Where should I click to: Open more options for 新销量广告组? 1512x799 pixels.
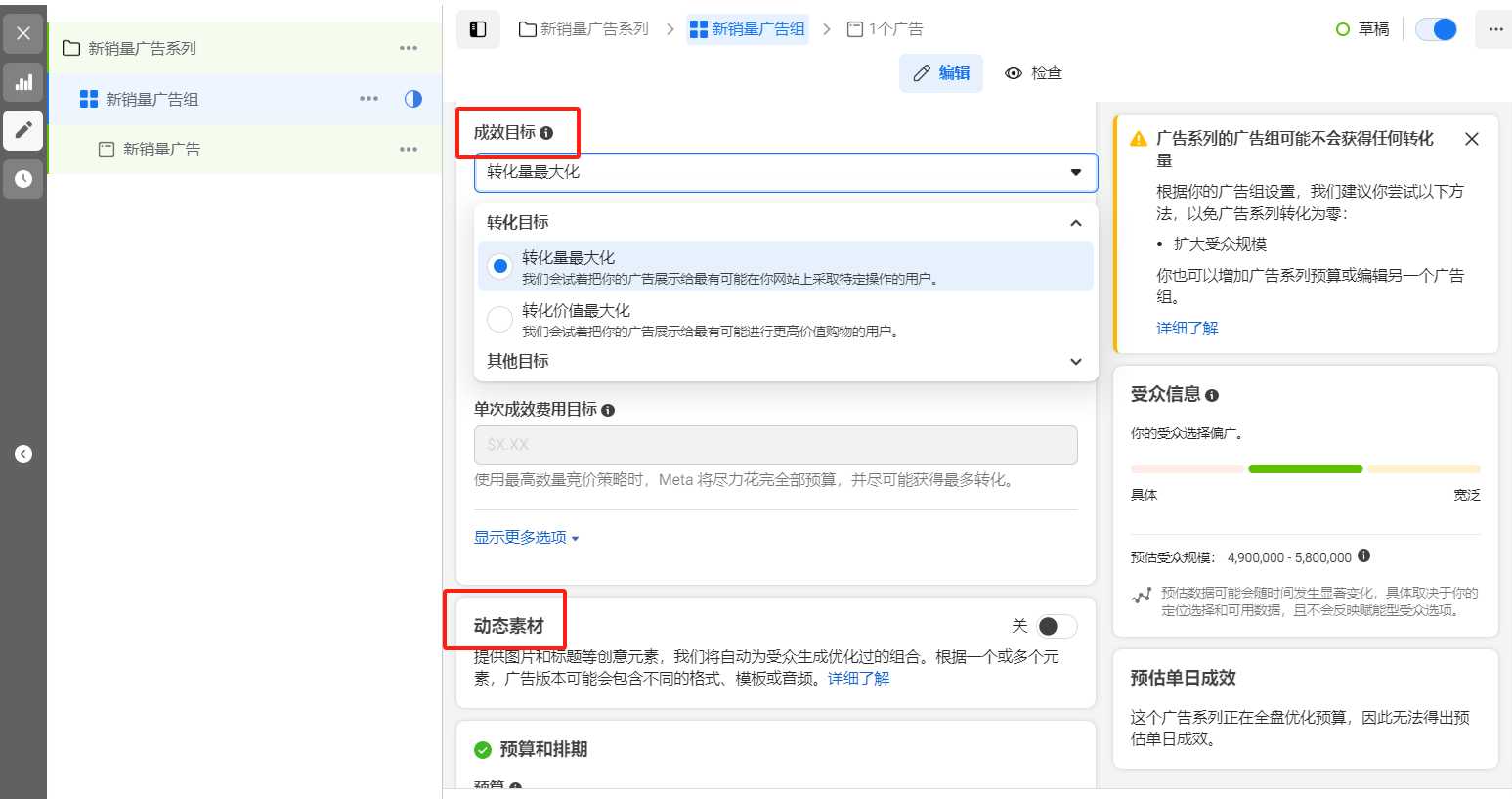tap(368, 99)
